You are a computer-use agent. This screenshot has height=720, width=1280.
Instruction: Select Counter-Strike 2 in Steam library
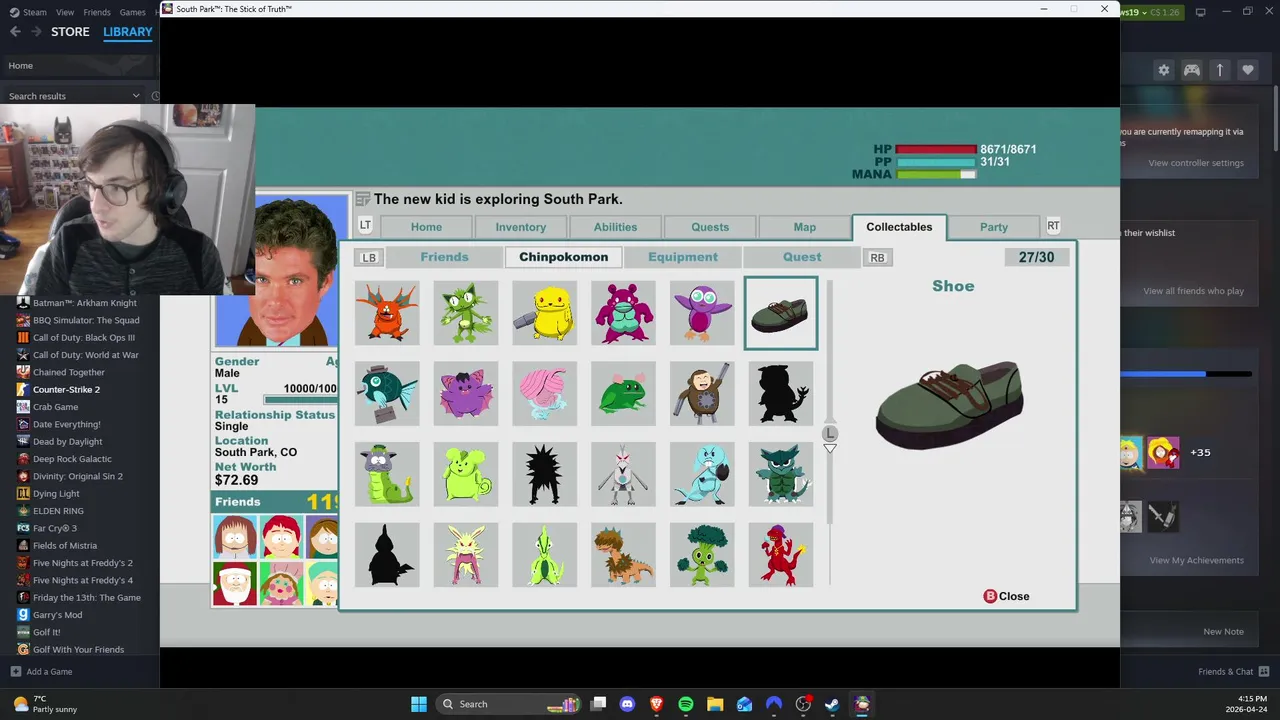click(x=66, y=389)
